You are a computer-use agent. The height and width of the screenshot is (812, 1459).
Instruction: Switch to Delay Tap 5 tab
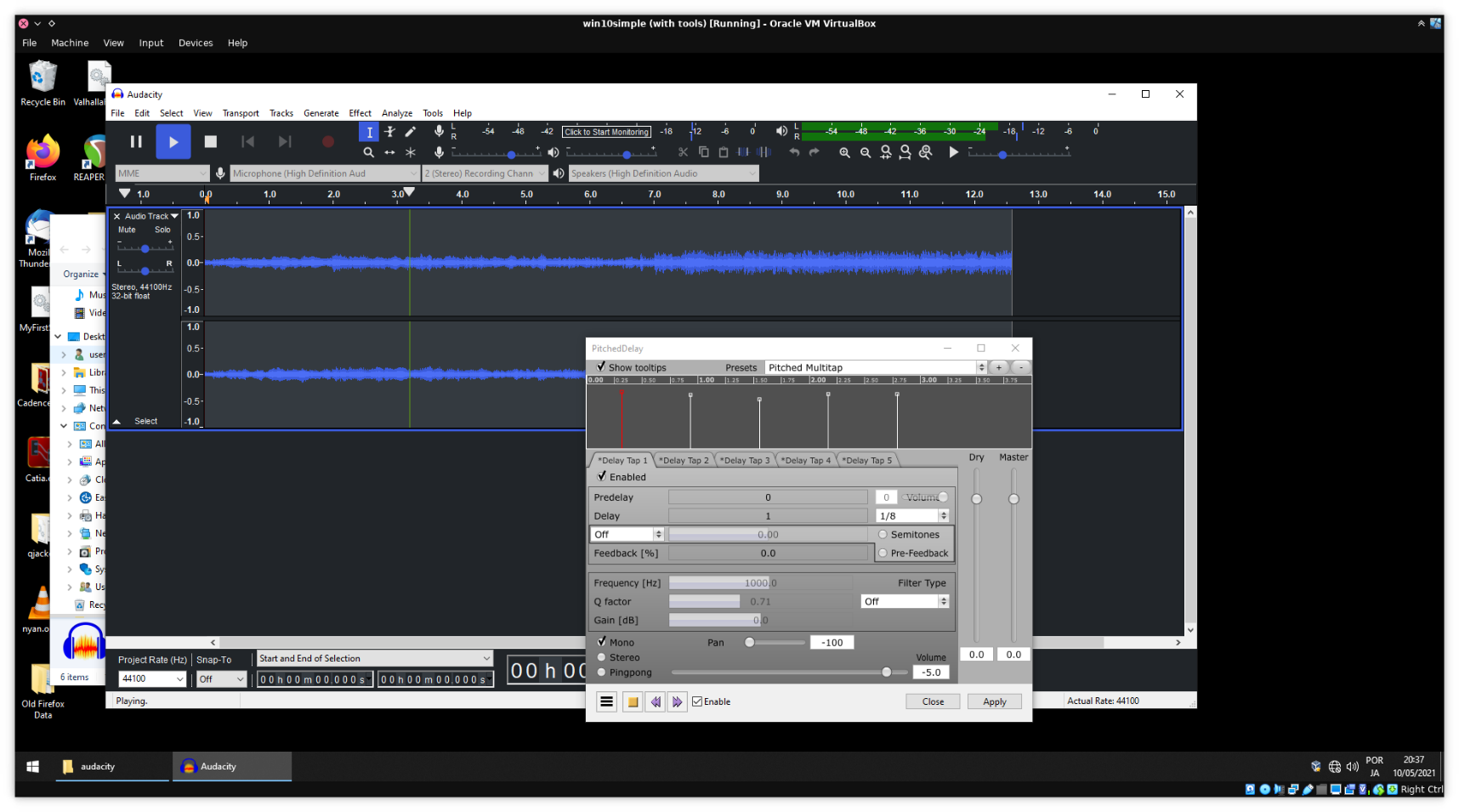point(867,461)
